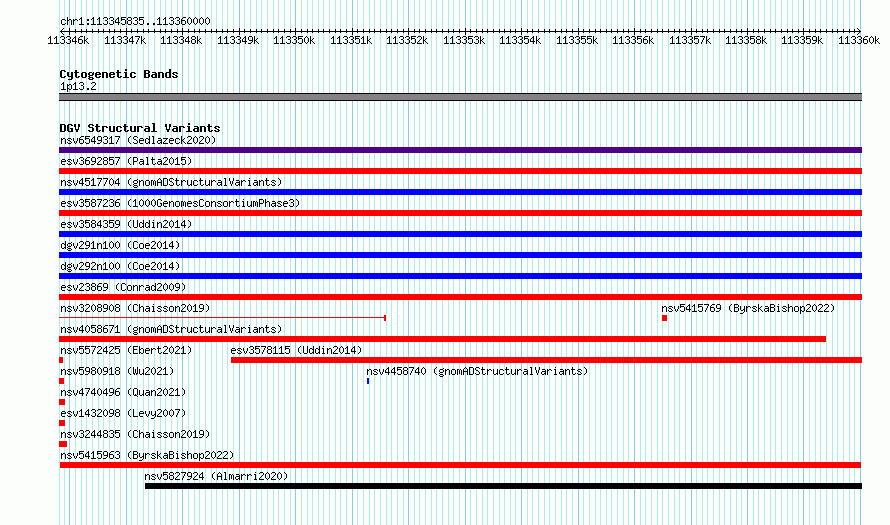Click the 113358k ruler tick label
Viewport: 890px width, 525px height.
746,40
